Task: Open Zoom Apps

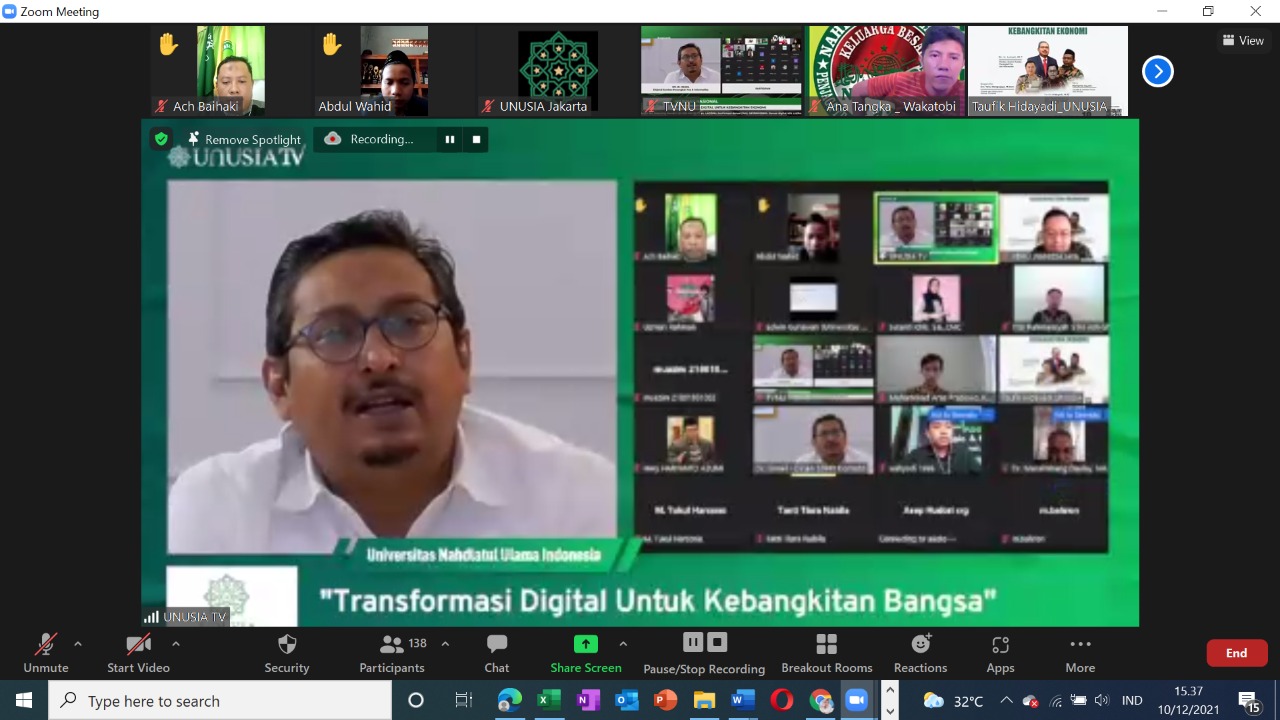Action: point(1000,651)
